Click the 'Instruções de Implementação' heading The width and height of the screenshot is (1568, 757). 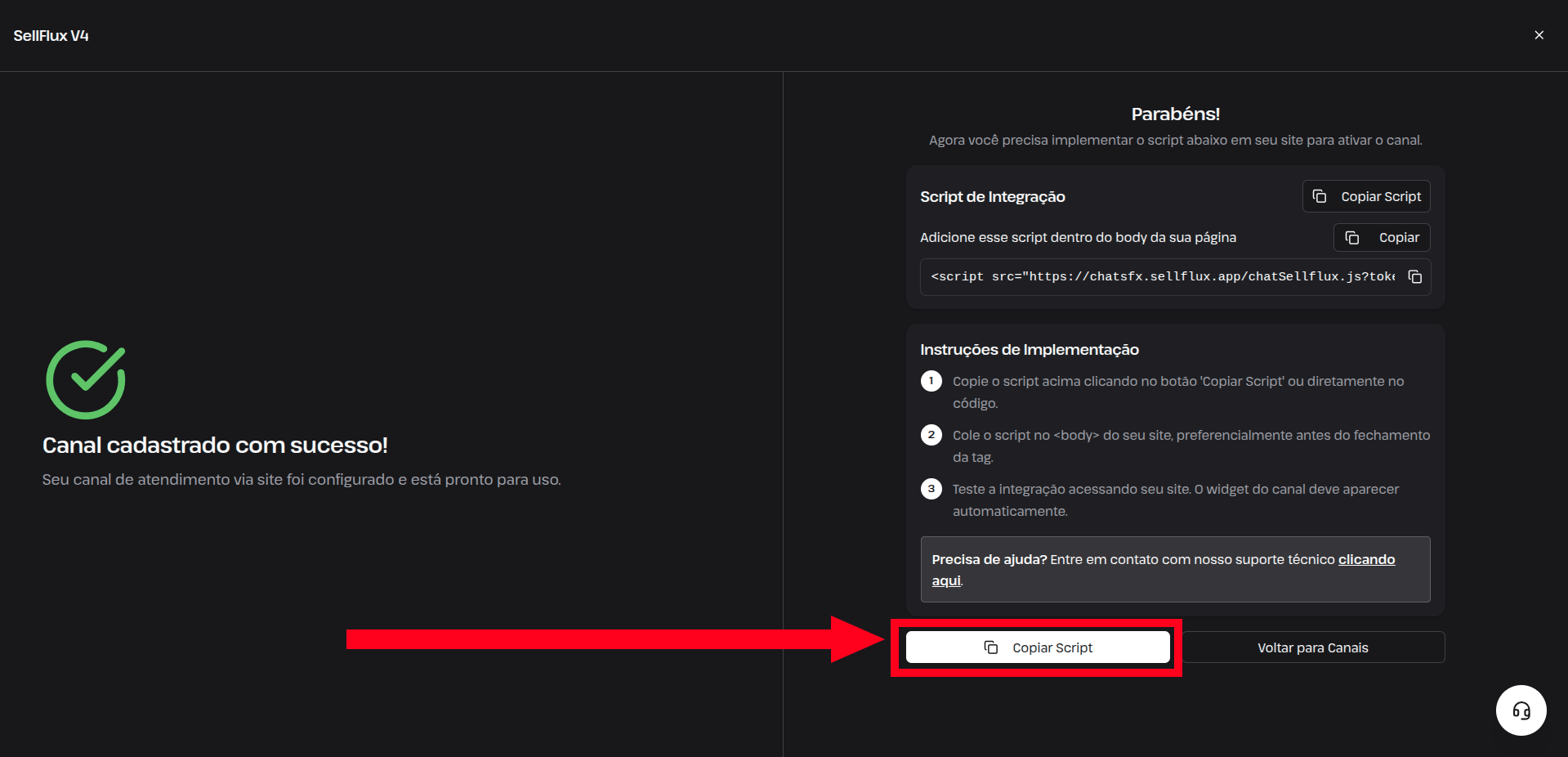[1030, 350]
